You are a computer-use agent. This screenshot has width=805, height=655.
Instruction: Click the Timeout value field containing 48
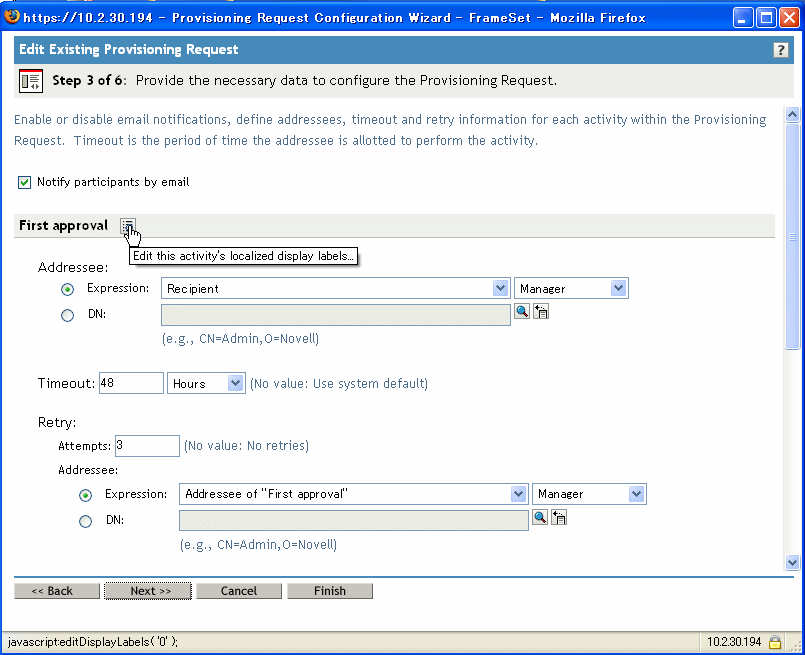pyautogui.click(x=131, y=383)
